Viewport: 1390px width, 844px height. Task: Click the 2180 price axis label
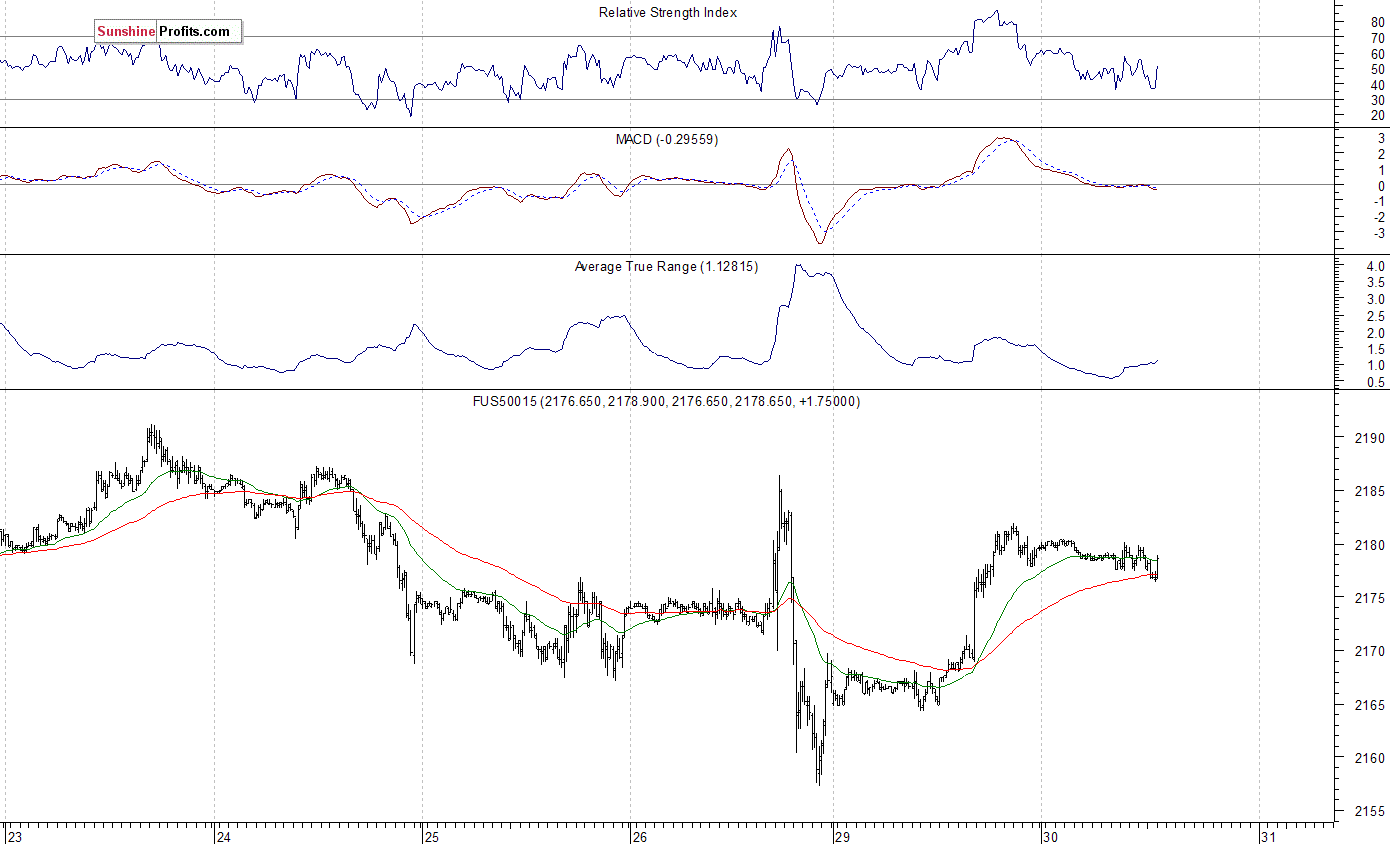[1369, 545]
